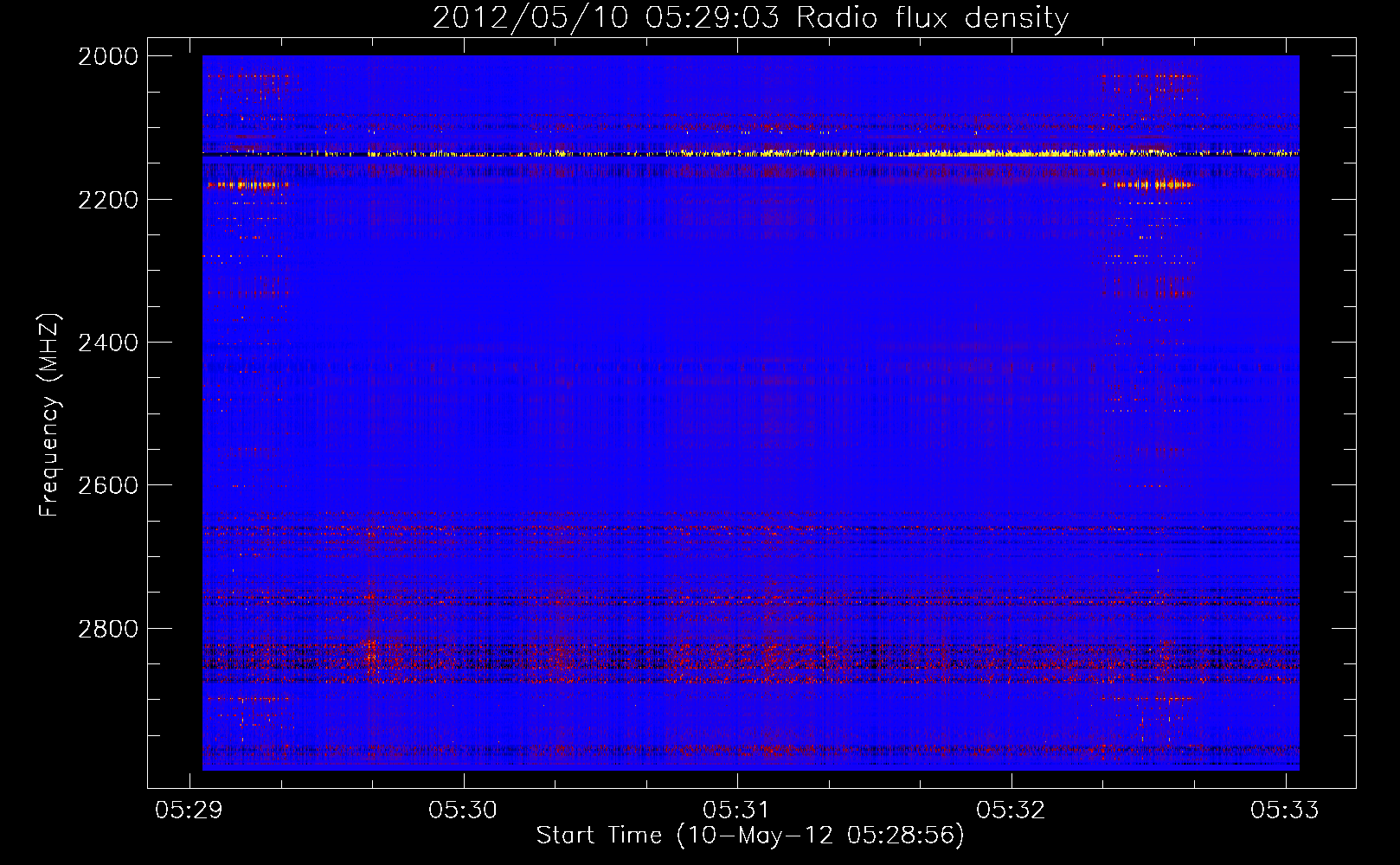Select the 2600 frequency tick label
This screenshot has height=865, width=1400.
coord(108,485)
